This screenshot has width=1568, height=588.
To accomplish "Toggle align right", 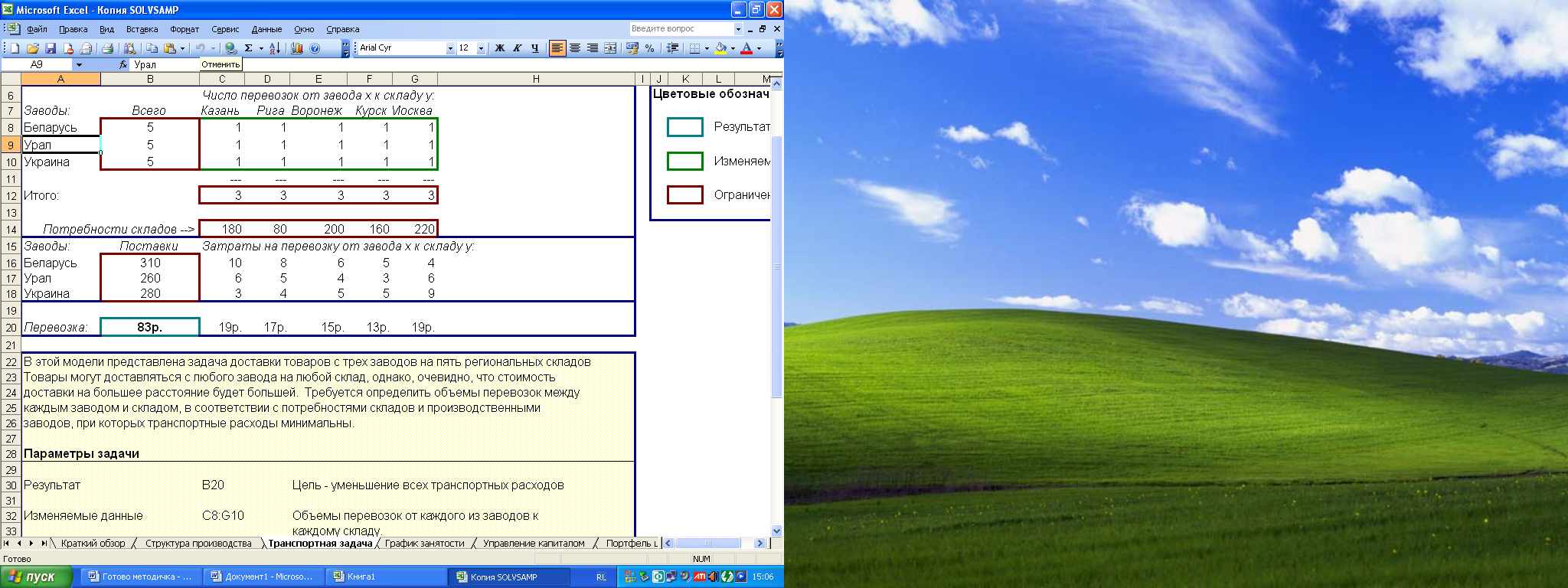I will coord(593,48).
